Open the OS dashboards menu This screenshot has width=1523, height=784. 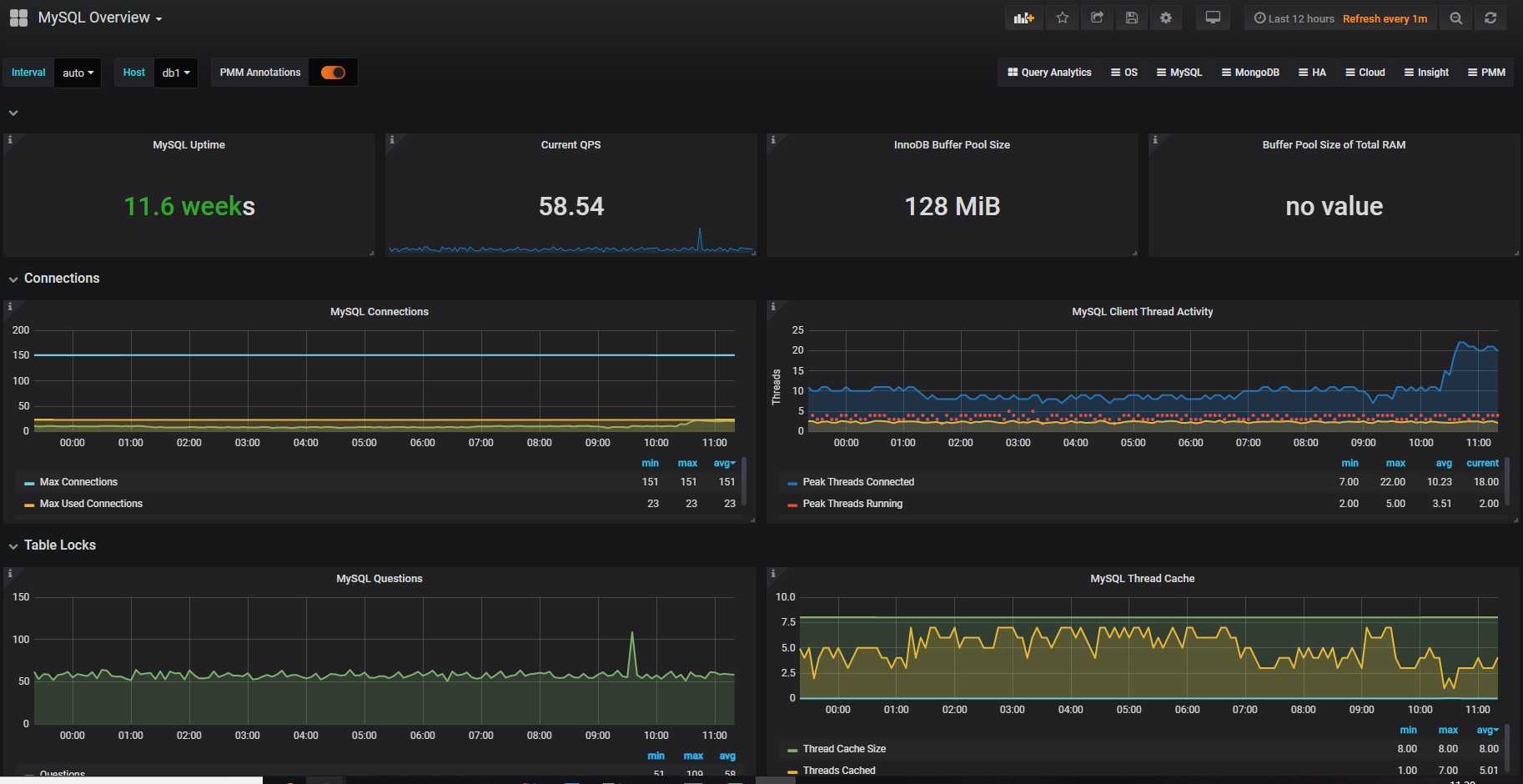coord(1124,73)
